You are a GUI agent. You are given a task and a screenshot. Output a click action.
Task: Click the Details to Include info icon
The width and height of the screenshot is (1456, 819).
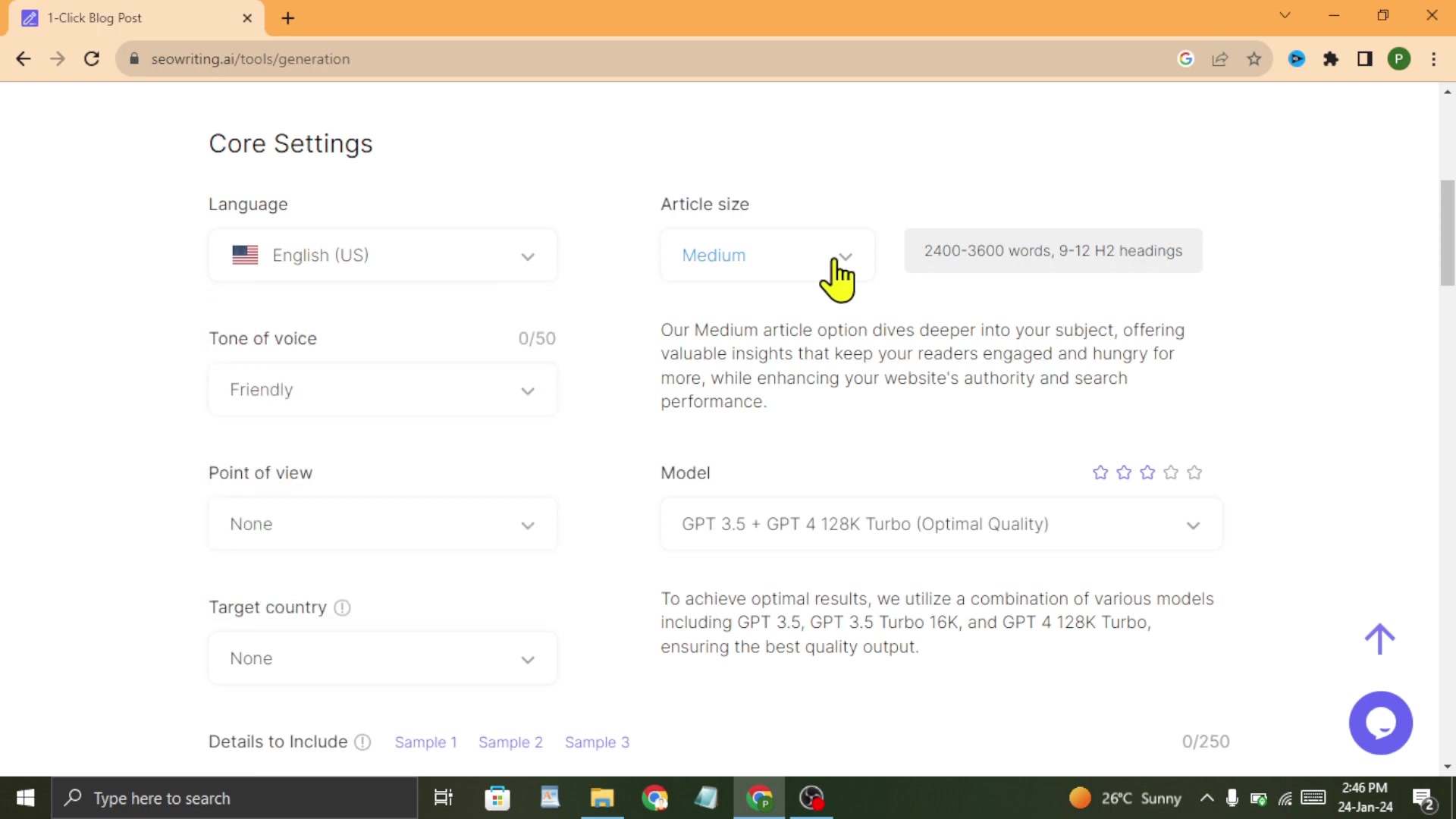coord(362,742)
